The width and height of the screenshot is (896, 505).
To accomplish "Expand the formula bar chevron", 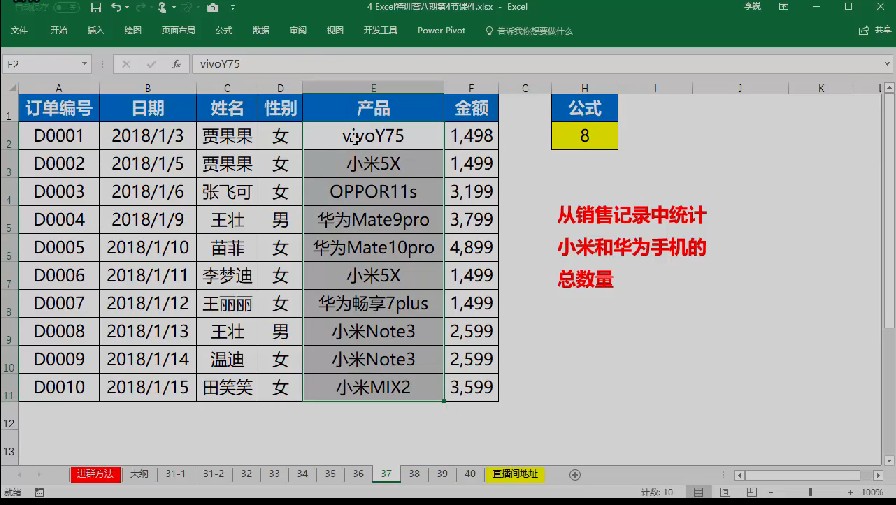I will tap(887, 64).
